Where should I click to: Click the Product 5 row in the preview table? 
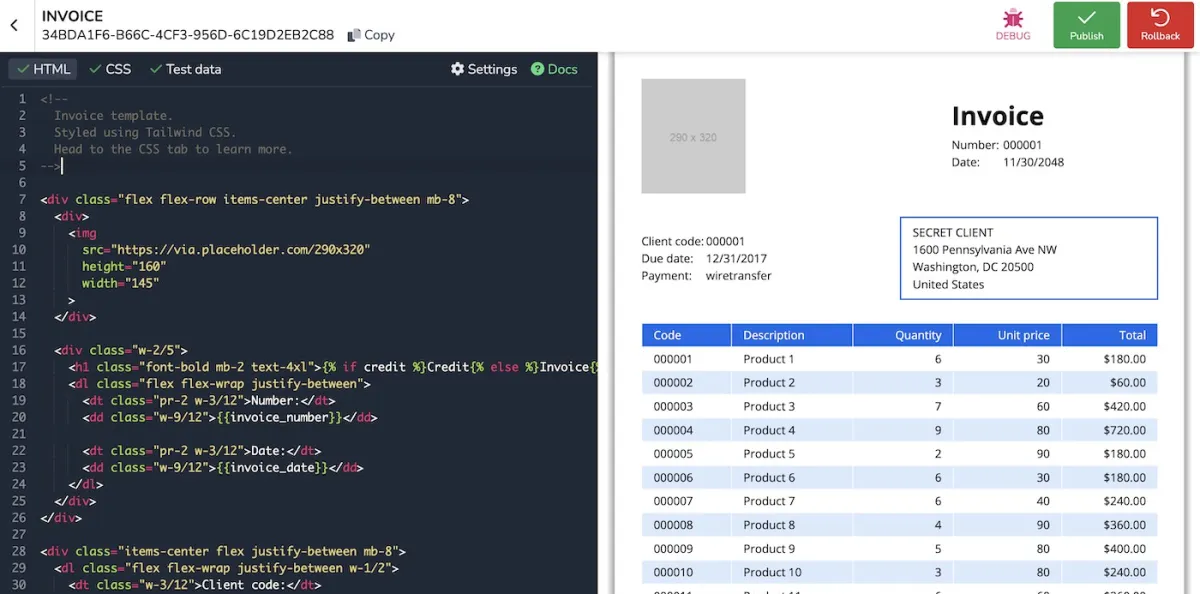tap(899, 454)
